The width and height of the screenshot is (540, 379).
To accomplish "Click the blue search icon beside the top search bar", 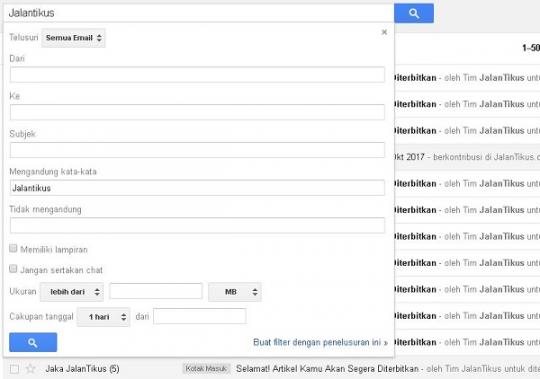I will click(x=414, y=13).
